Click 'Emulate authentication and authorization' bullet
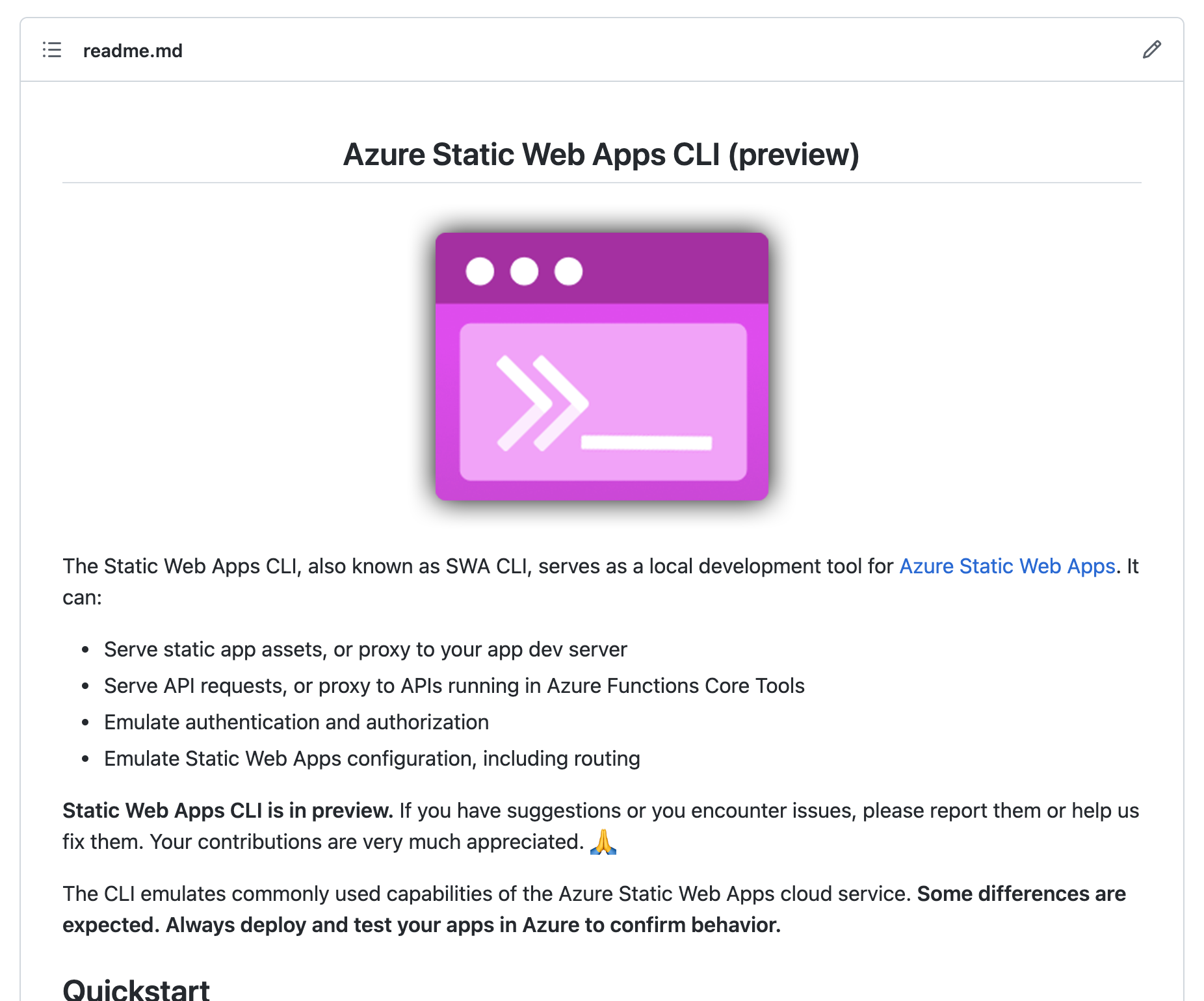Screen dimensions: 1204x1001 click(x=296, y=722)
